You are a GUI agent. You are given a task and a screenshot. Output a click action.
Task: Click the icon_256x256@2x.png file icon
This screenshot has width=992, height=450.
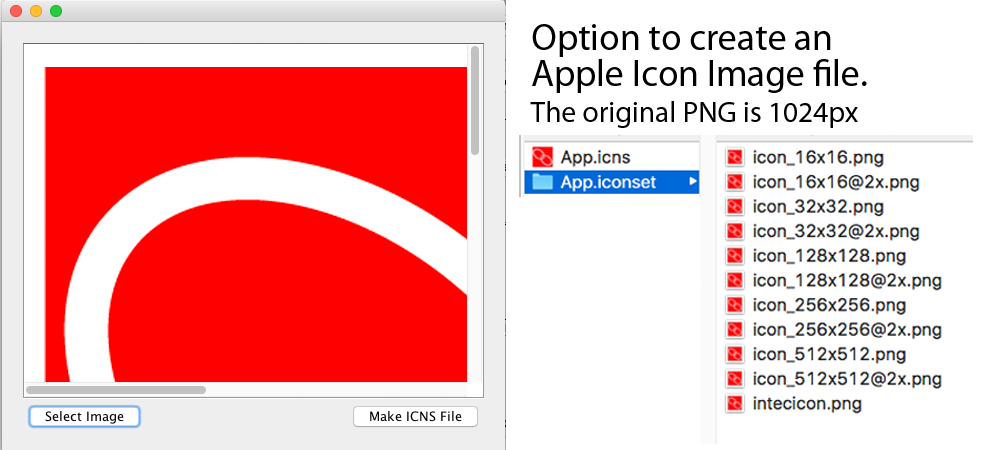734,329
